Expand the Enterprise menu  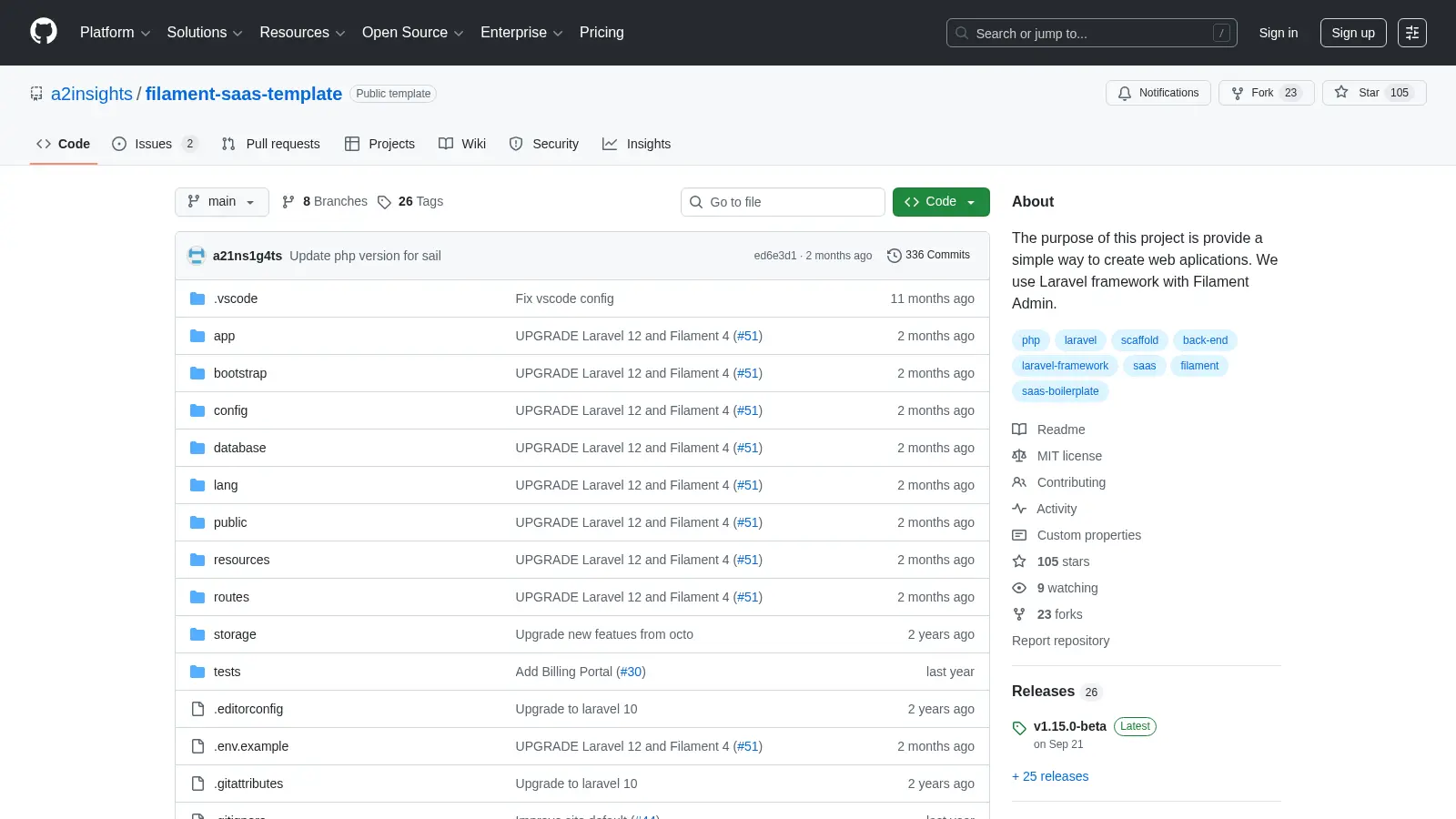coord(521,33)
